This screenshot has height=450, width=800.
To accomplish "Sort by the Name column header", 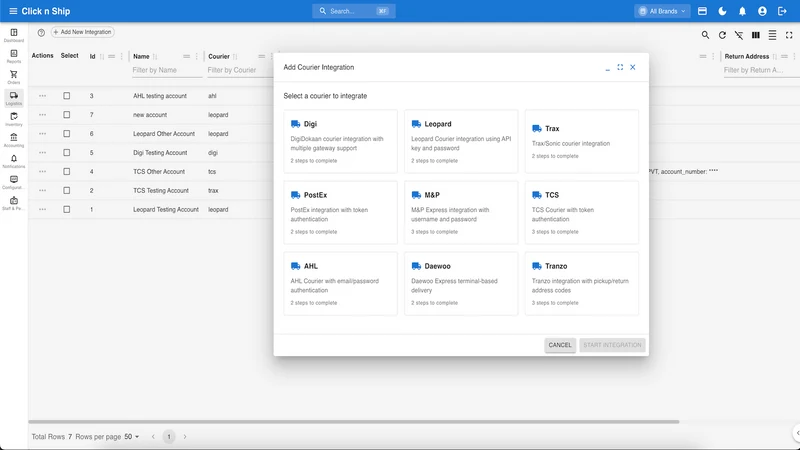I will click(x=141, y=57).
